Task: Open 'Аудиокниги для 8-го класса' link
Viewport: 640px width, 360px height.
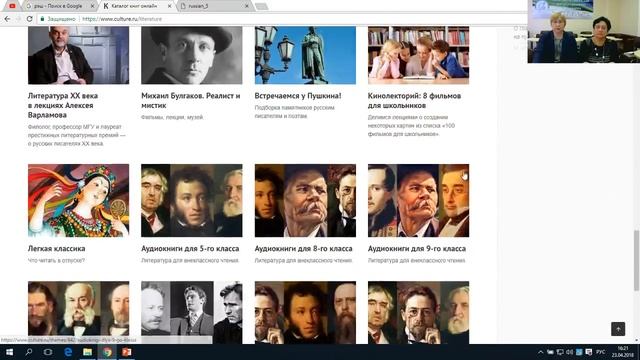Action: tap(303, 249)
